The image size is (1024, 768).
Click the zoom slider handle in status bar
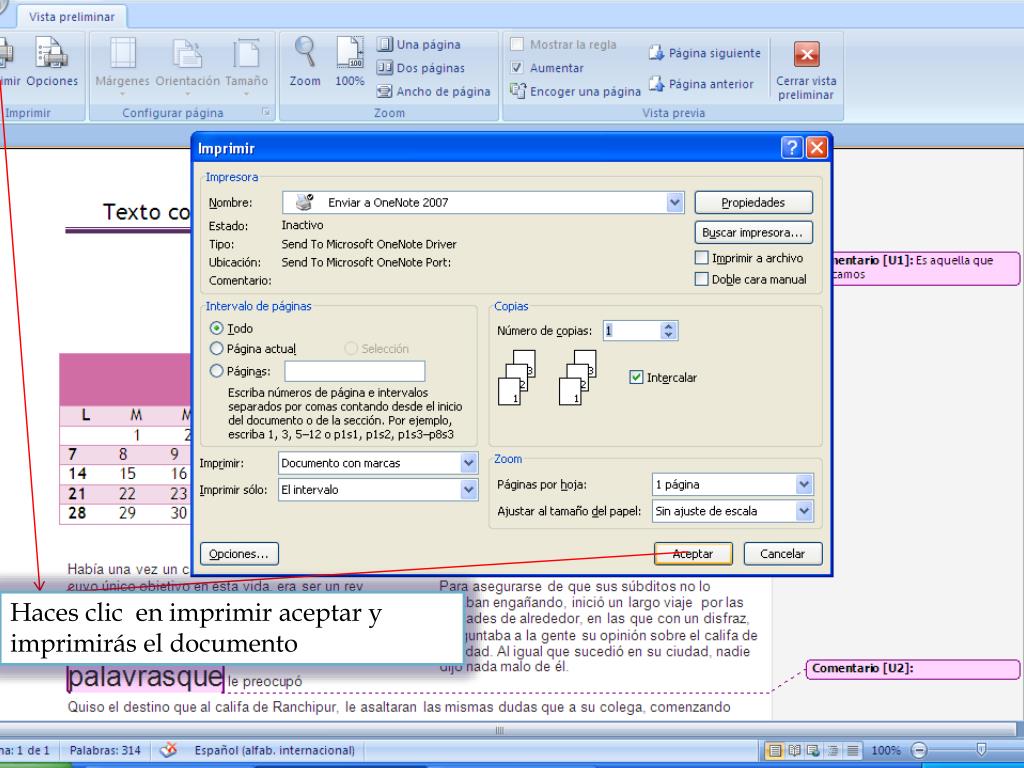tap(981, 750)
